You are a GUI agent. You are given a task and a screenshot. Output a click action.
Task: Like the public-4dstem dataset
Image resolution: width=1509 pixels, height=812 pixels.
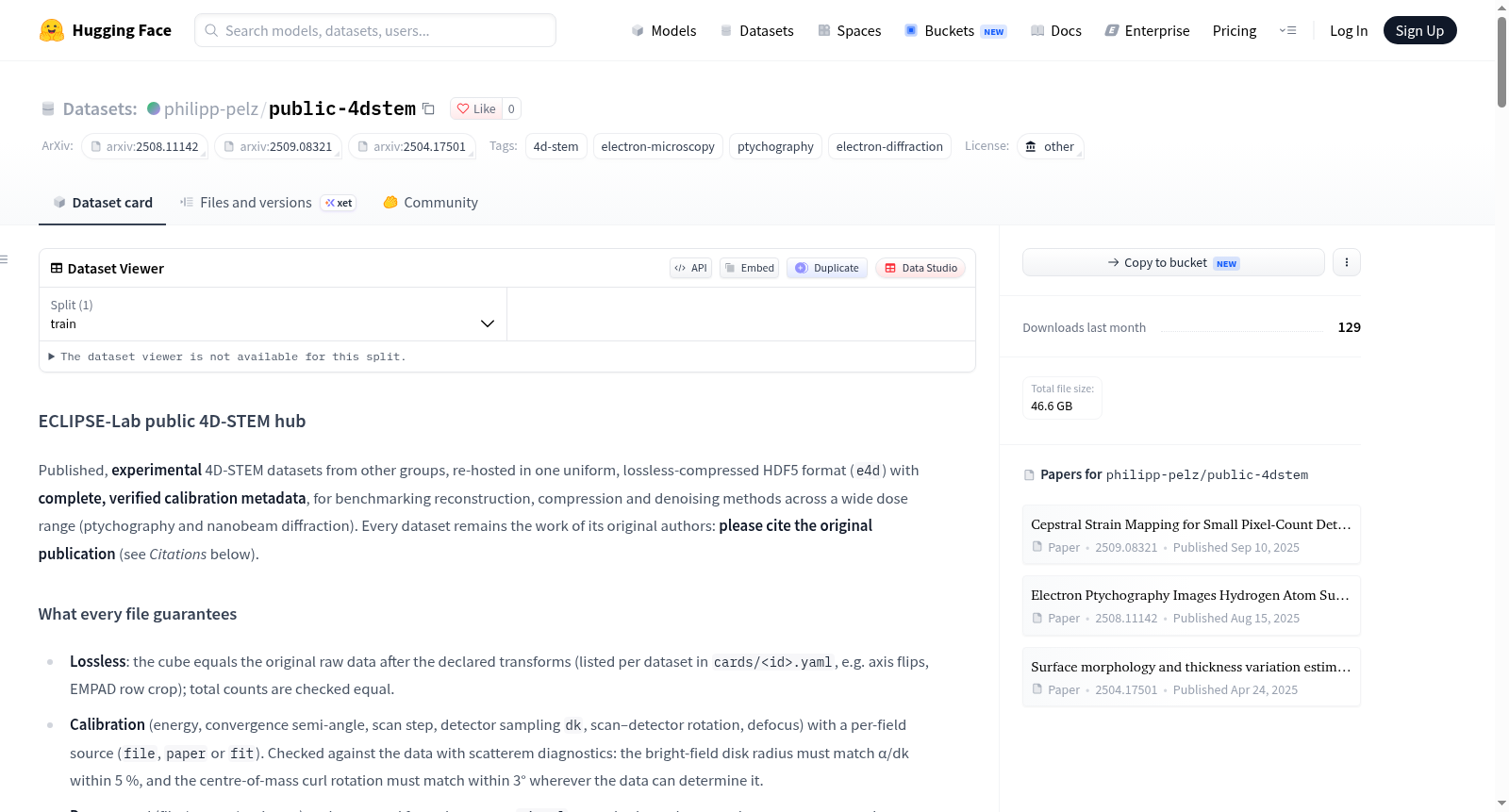(476, 108)
